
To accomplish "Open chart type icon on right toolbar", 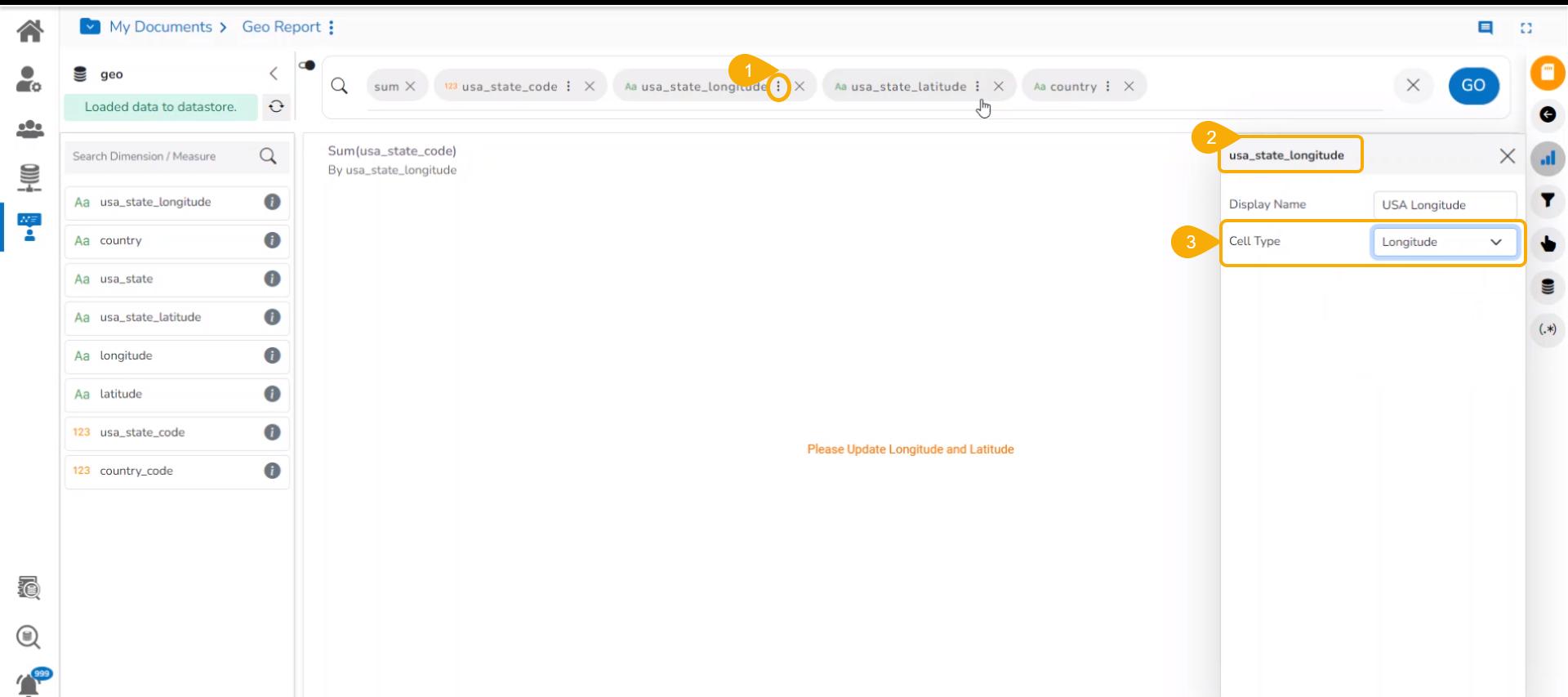I will (1548, 159).
